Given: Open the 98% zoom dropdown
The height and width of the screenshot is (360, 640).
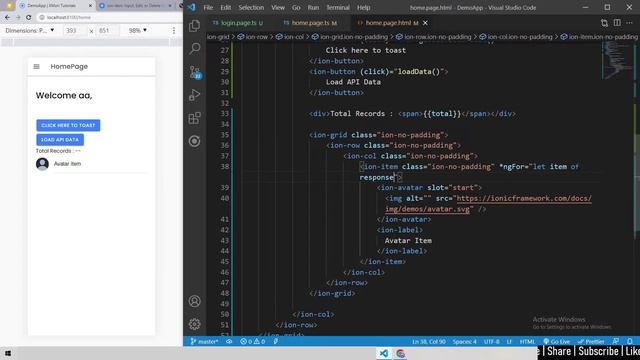Looking at the screenshot, I should coord(138,31).
